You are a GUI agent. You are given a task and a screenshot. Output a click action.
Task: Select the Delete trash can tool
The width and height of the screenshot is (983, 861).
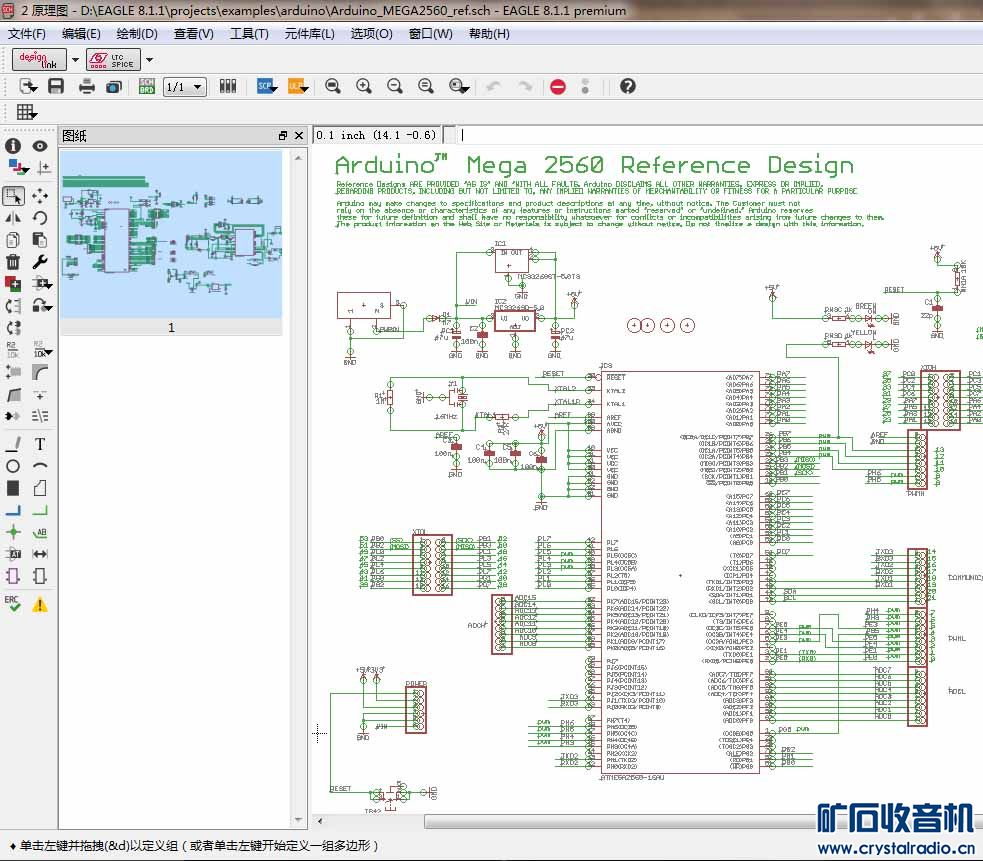14,262
